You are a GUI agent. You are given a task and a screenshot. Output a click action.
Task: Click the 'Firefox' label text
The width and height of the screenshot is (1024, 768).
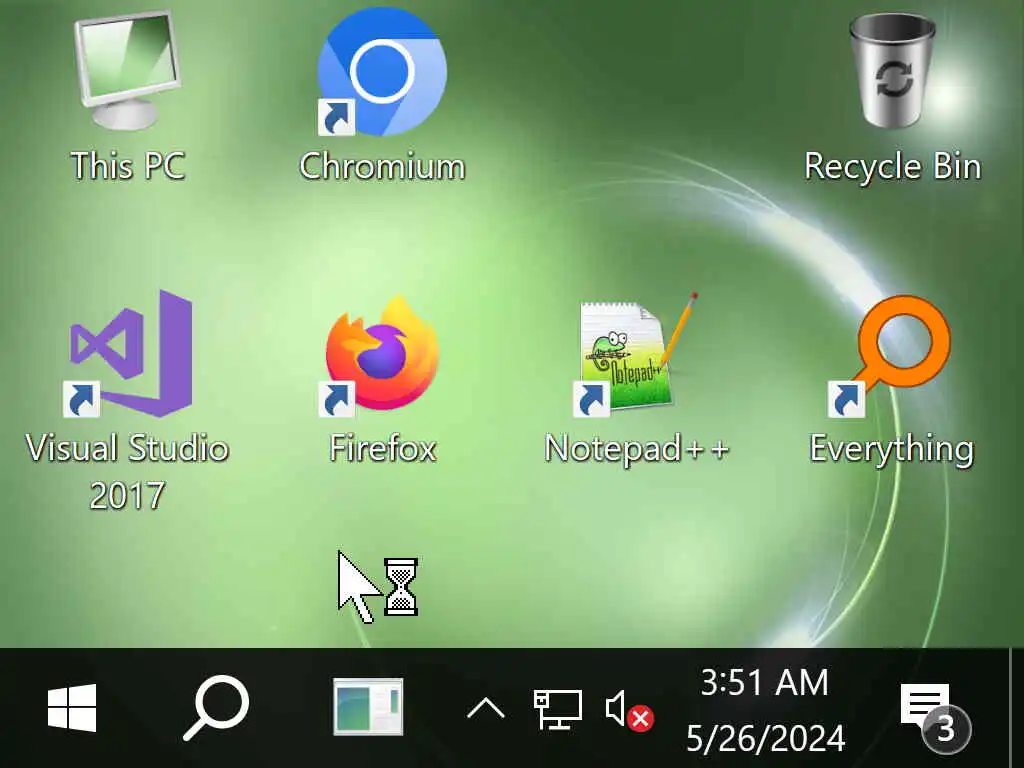[383, 449]
